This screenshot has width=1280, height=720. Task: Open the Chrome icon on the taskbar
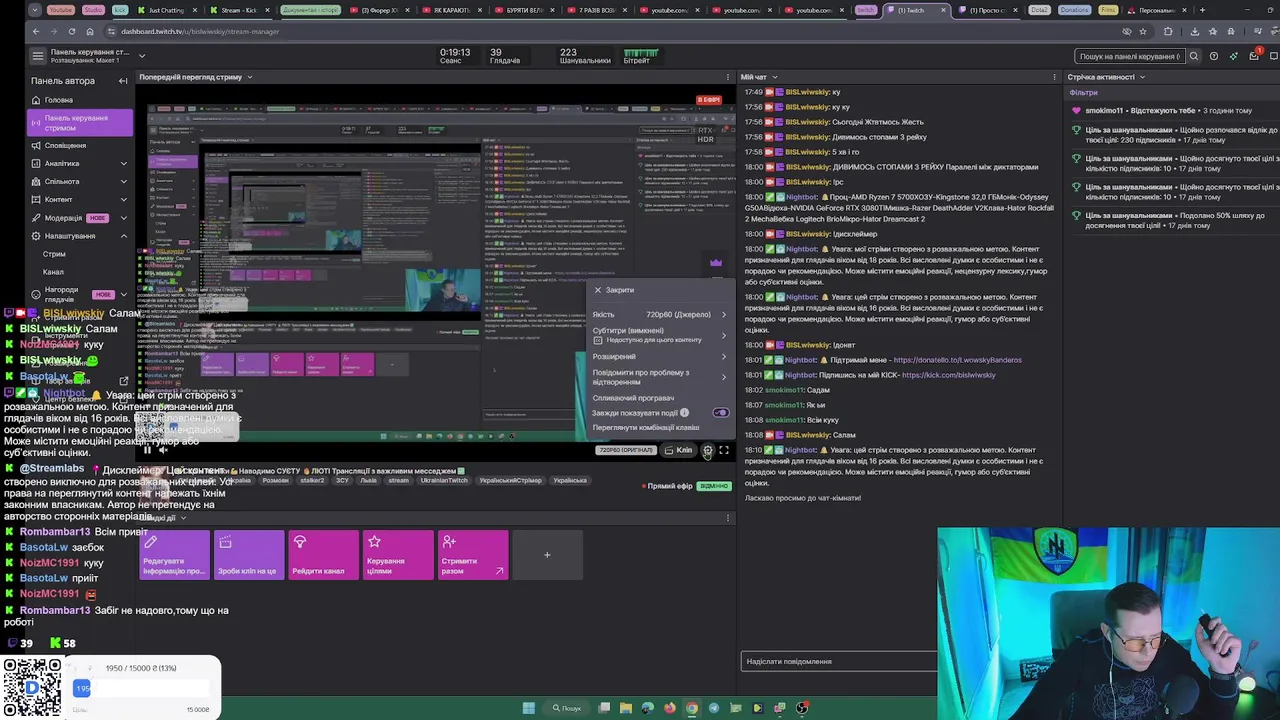click(691, 708)
